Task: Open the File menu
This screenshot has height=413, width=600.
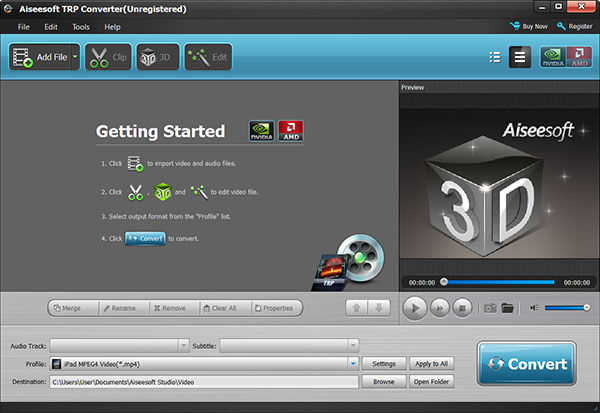Action: [23, 27]
